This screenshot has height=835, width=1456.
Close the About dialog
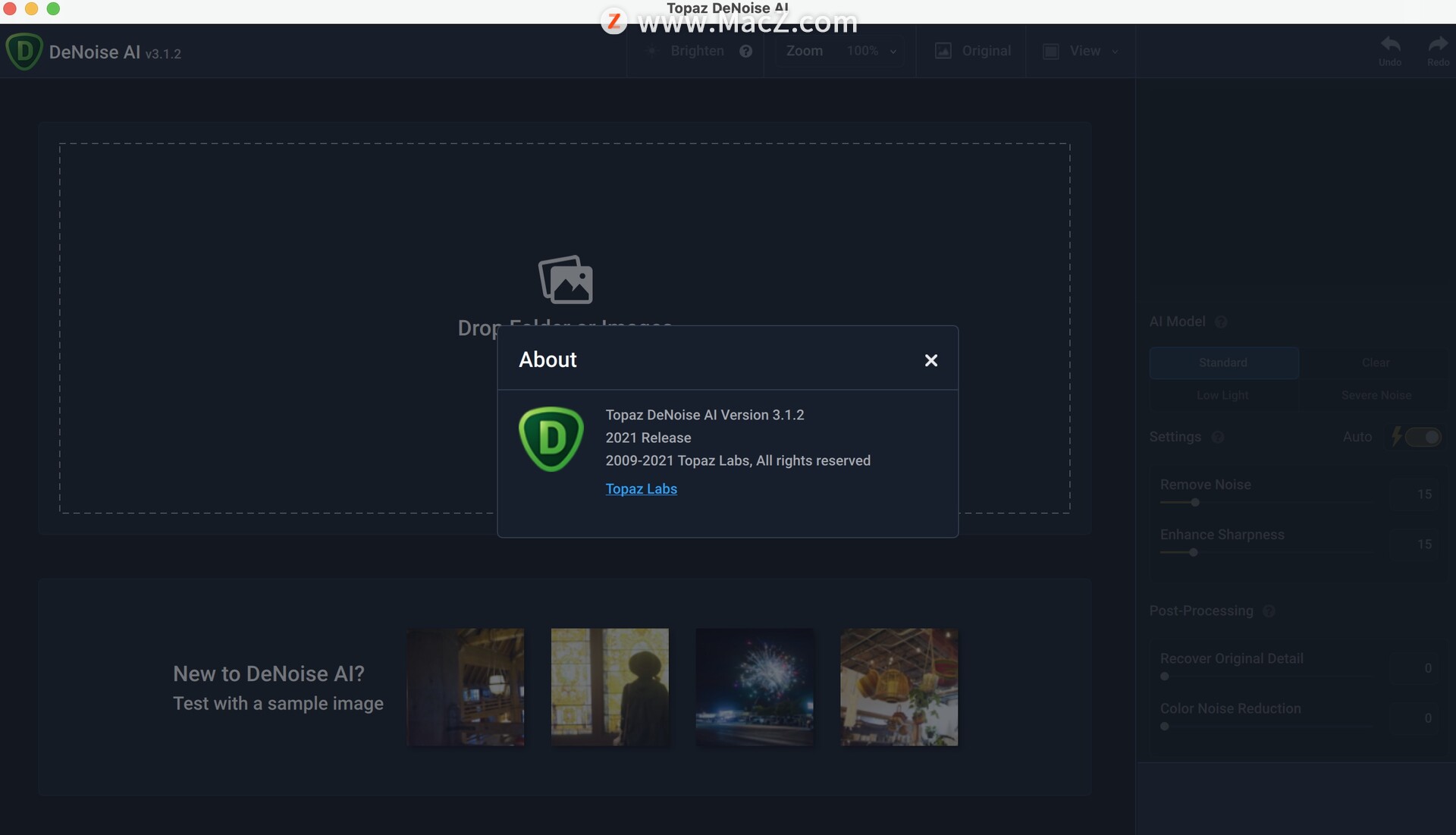931,360
